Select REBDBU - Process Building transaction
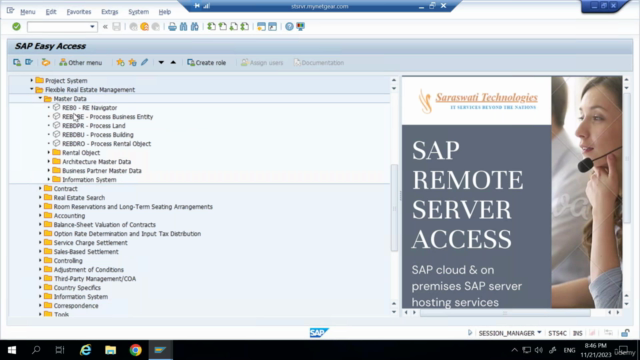 (x=98, y=135)
